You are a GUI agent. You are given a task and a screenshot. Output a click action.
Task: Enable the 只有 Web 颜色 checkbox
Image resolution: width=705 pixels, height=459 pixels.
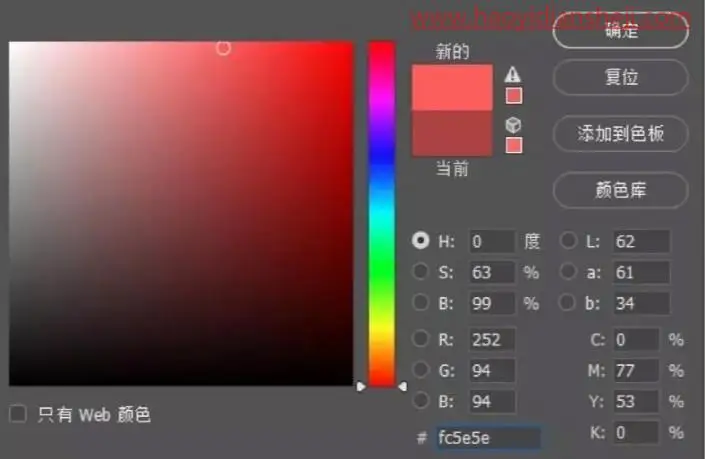point(18,414)
